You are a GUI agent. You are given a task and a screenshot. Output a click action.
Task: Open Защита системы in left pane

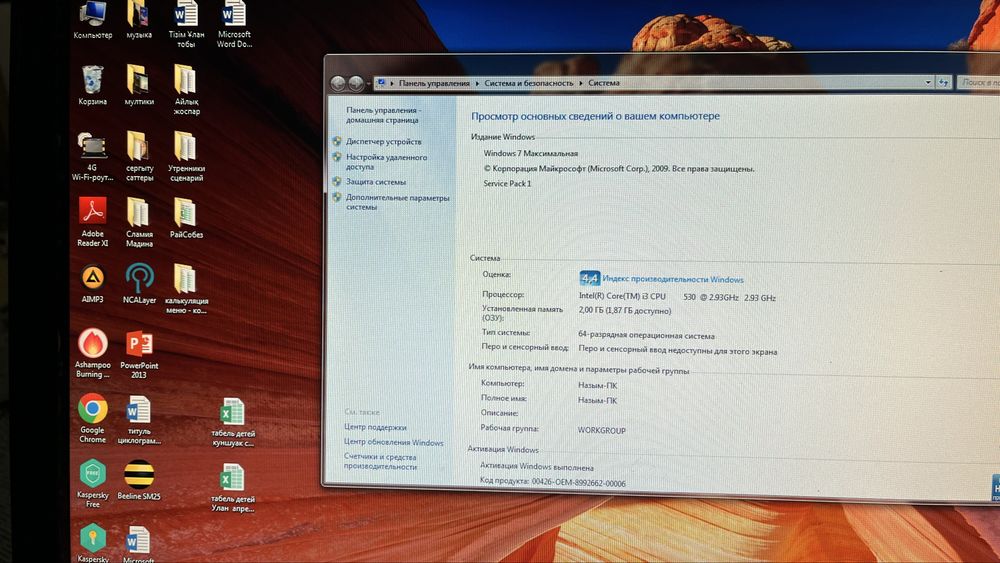(x=376, y=182)
